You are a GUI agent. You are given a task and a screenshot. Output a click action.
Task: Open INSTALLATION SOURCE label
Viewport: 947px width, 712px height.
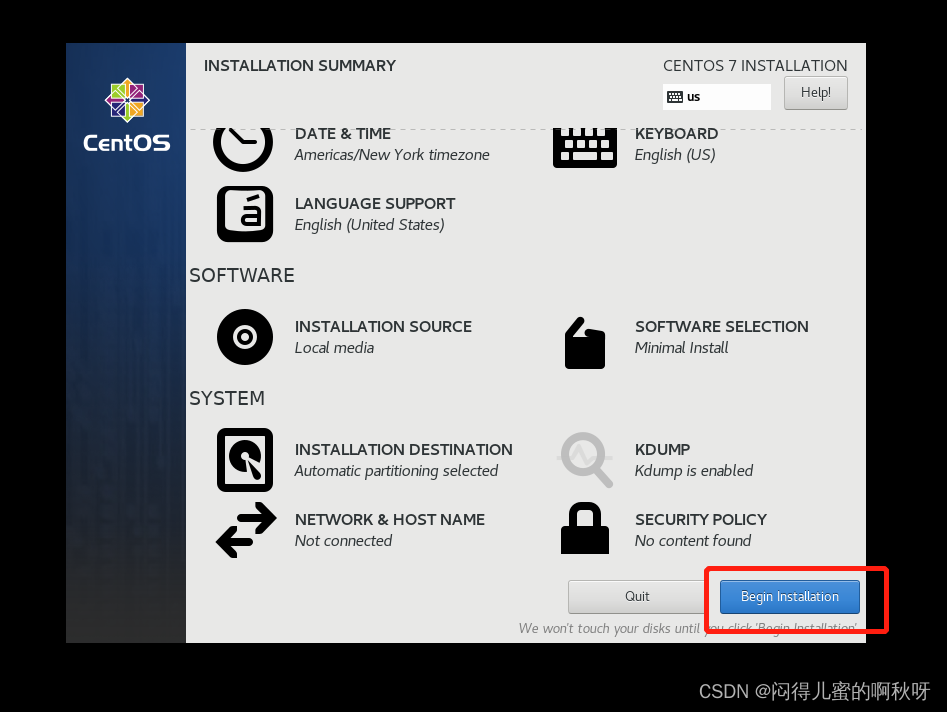coord(383,327)
